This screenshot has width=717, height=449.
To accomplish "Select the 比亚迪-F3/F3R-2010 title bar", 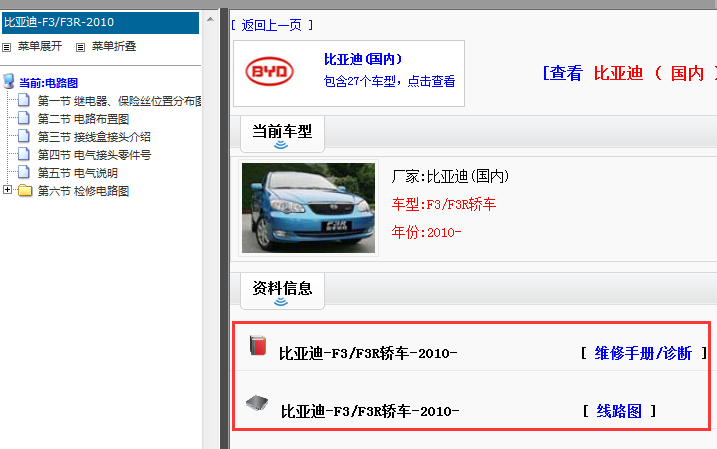I will (101, 22).
